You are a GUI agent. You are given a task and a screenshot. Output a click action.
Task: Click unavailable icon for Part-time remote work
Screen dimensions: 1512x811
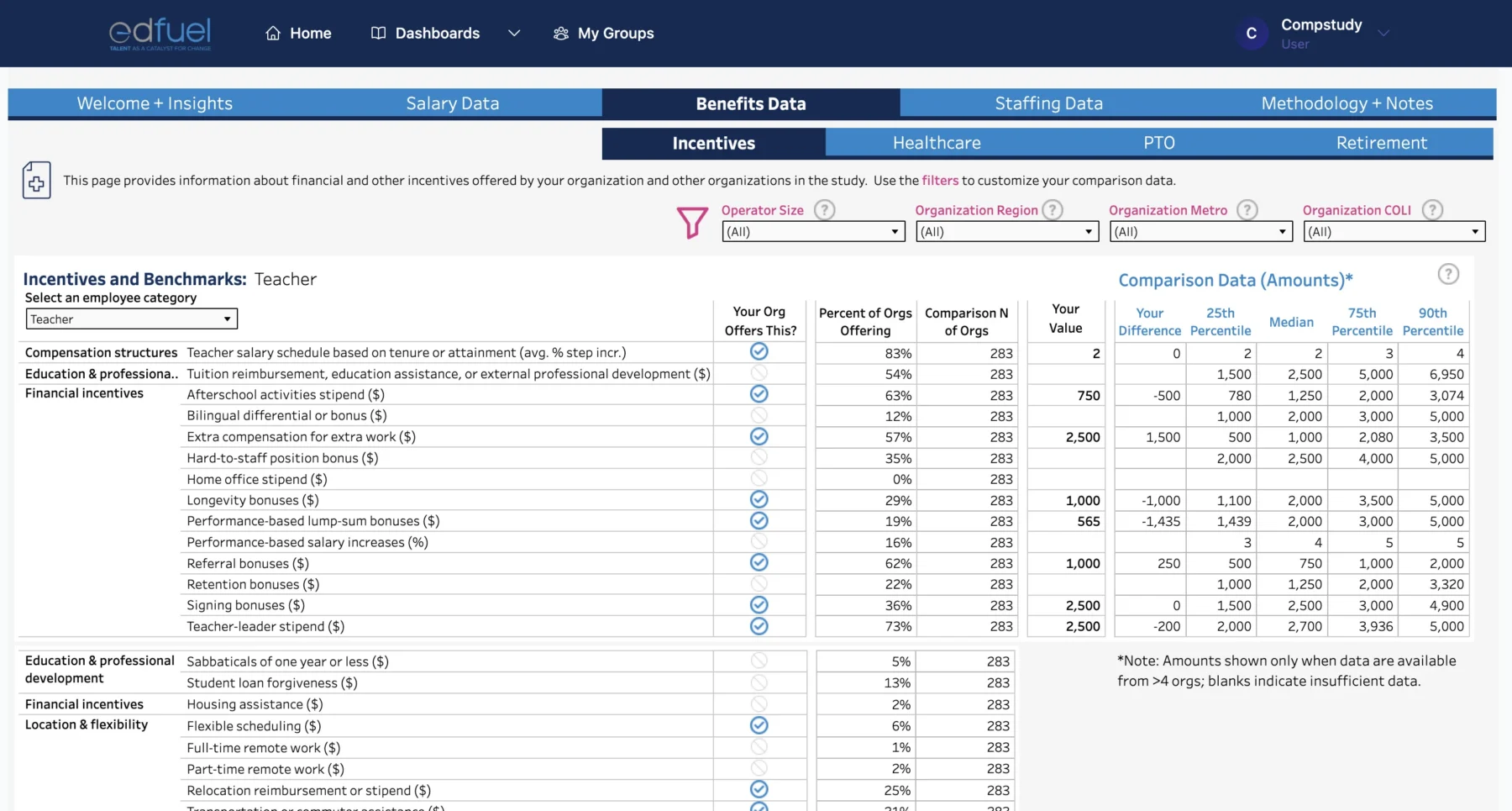(759, 768)
